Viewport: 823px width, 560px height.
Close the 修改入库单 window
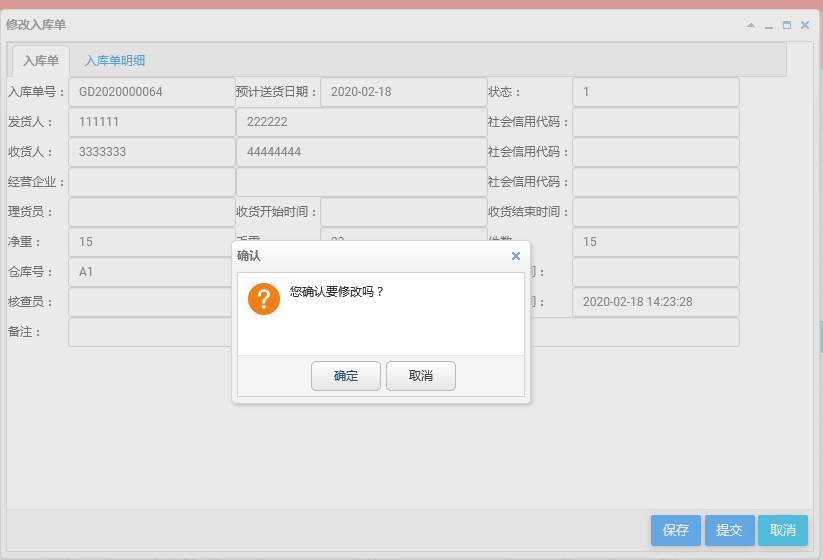(x=805, y=25)
